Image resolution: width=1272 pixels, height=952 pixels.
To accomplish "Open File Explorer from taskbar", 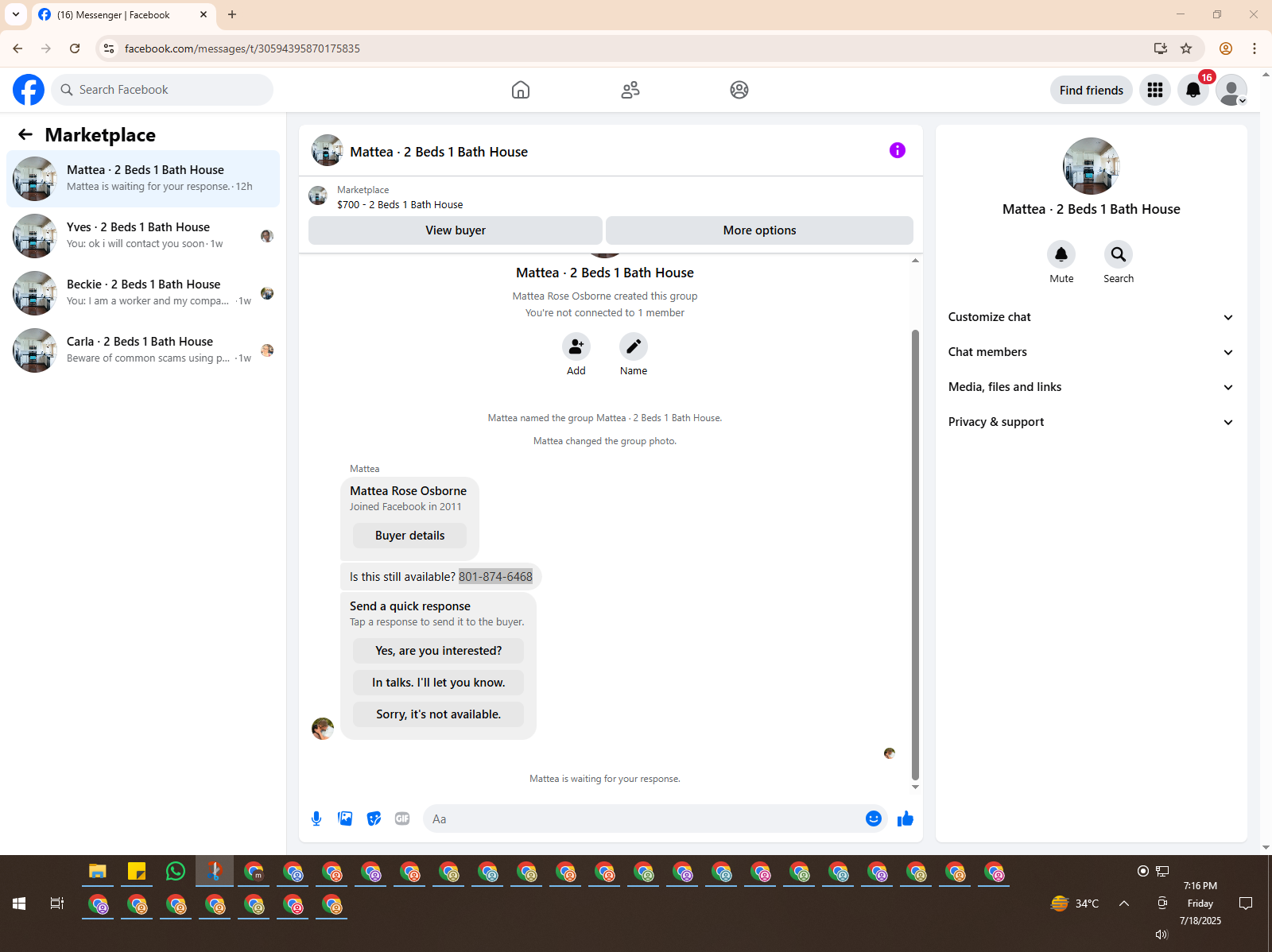I will pos(98,872).
